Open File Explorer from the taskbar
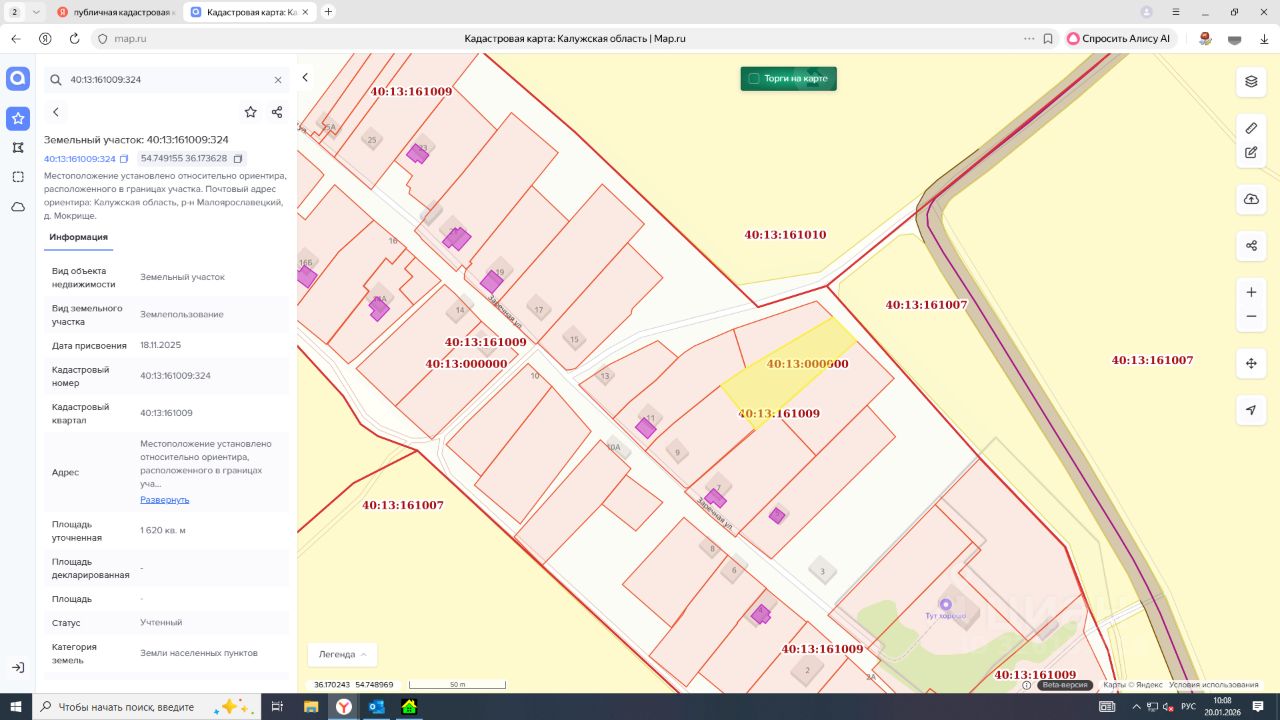Image resolution: width=1280 pixels, height=720 pixels. coord(311,706)
